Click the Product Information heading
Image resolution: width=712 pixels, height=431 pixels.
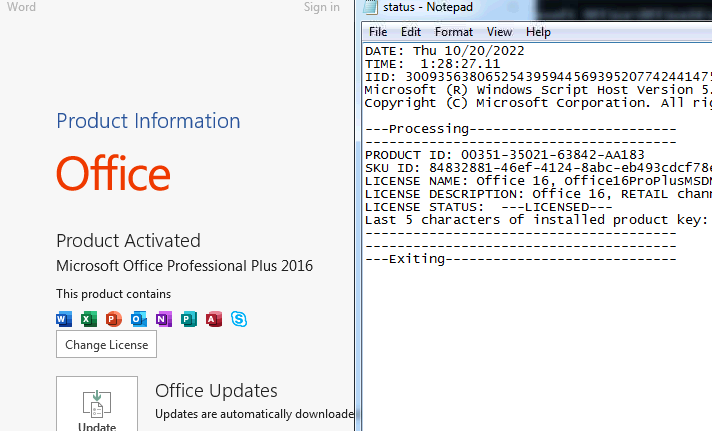pyautogui.click(x=148, y=121)
